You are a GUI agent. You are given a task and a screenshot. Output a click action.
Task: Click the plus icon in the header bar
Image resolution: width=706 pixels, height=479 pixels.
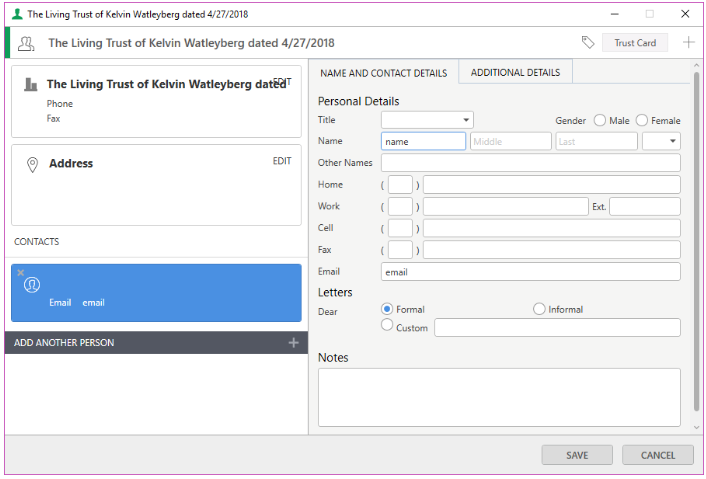[x=688, y=43]
